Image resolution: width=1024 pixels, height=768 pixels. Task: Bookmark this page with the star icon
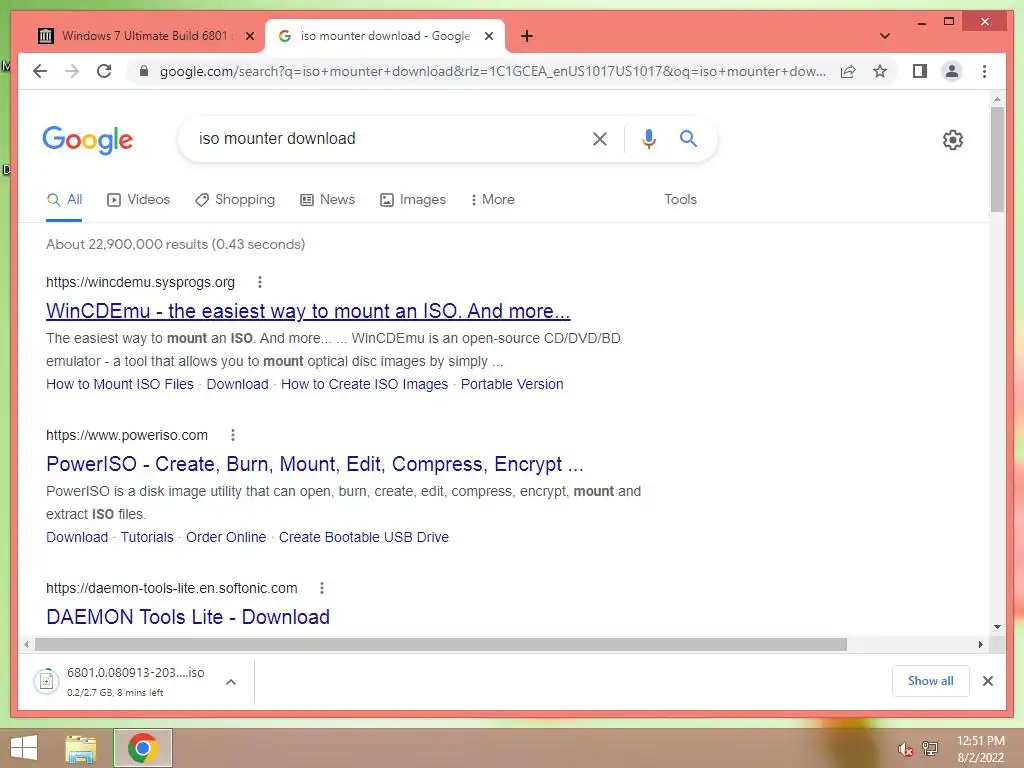tap(880, 71)
